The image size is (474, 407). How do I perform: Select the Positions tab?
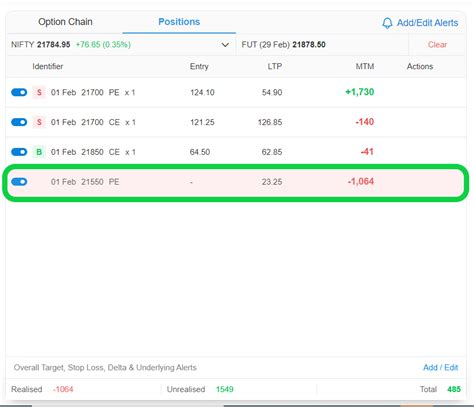[x=179, y=22]
